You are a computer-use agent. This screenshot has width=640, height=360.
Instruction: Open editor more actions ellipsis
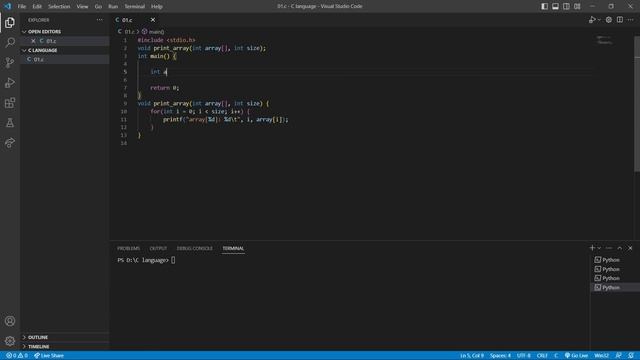click(631, 20)
